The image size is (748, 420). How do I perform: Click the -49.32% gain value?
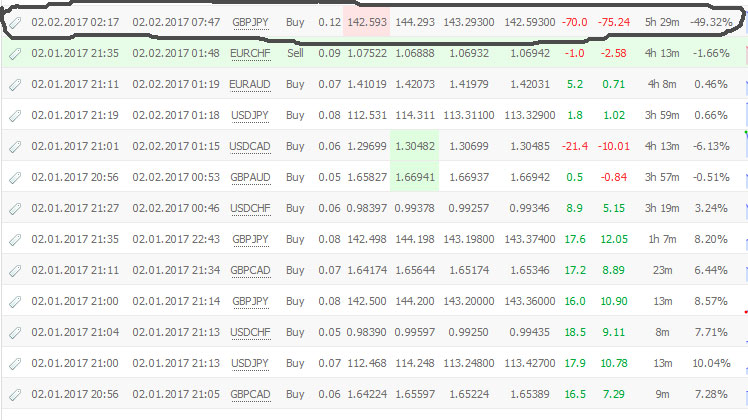click(711, 22)
